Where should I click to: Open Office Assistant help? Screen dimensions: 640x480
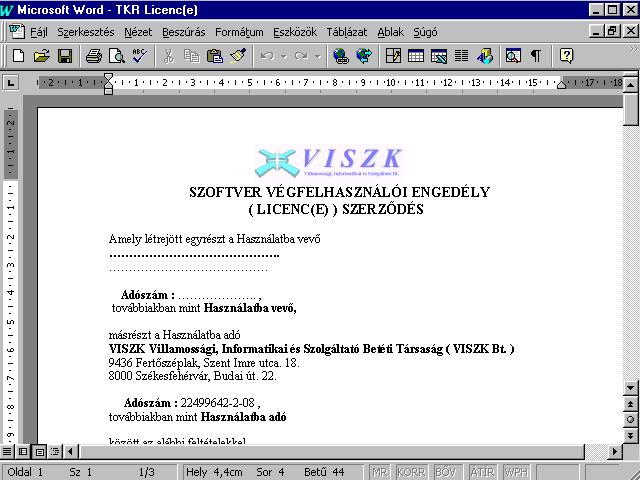click(x=567, y=56)
